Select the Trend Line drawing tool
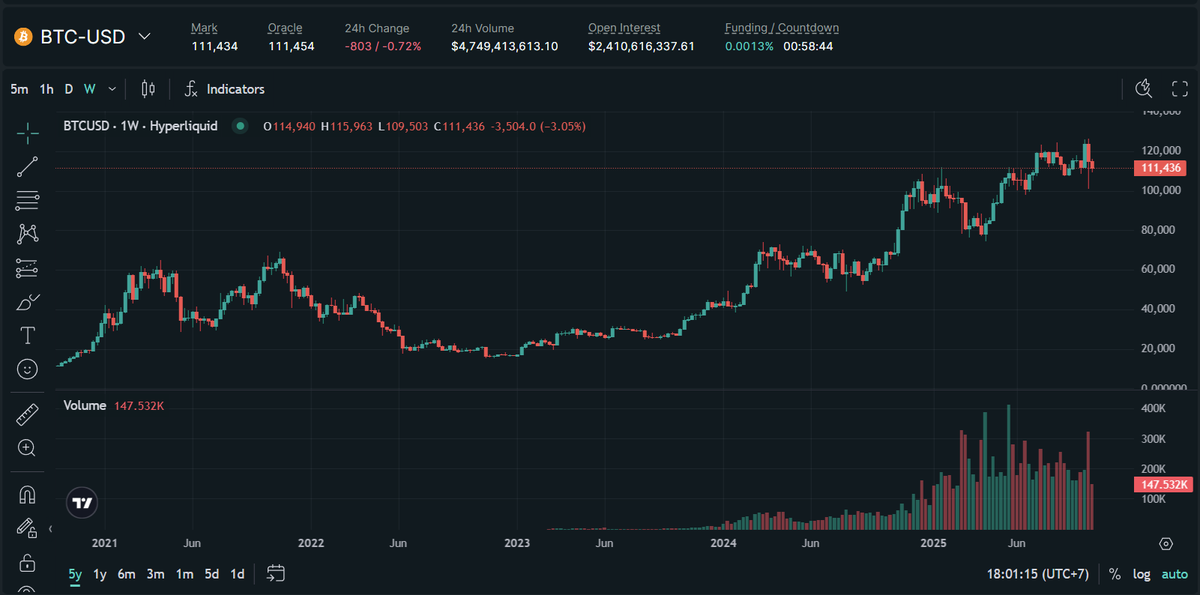Image resolution: width=1200 pixels, height=595 pixels. coord(26,166)
